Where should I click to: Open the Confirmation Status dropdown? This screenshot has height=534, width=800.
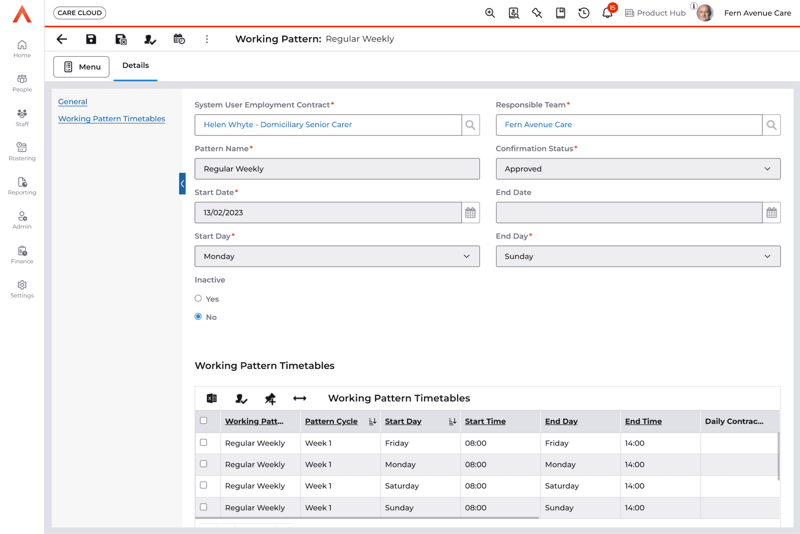point(637,169)
